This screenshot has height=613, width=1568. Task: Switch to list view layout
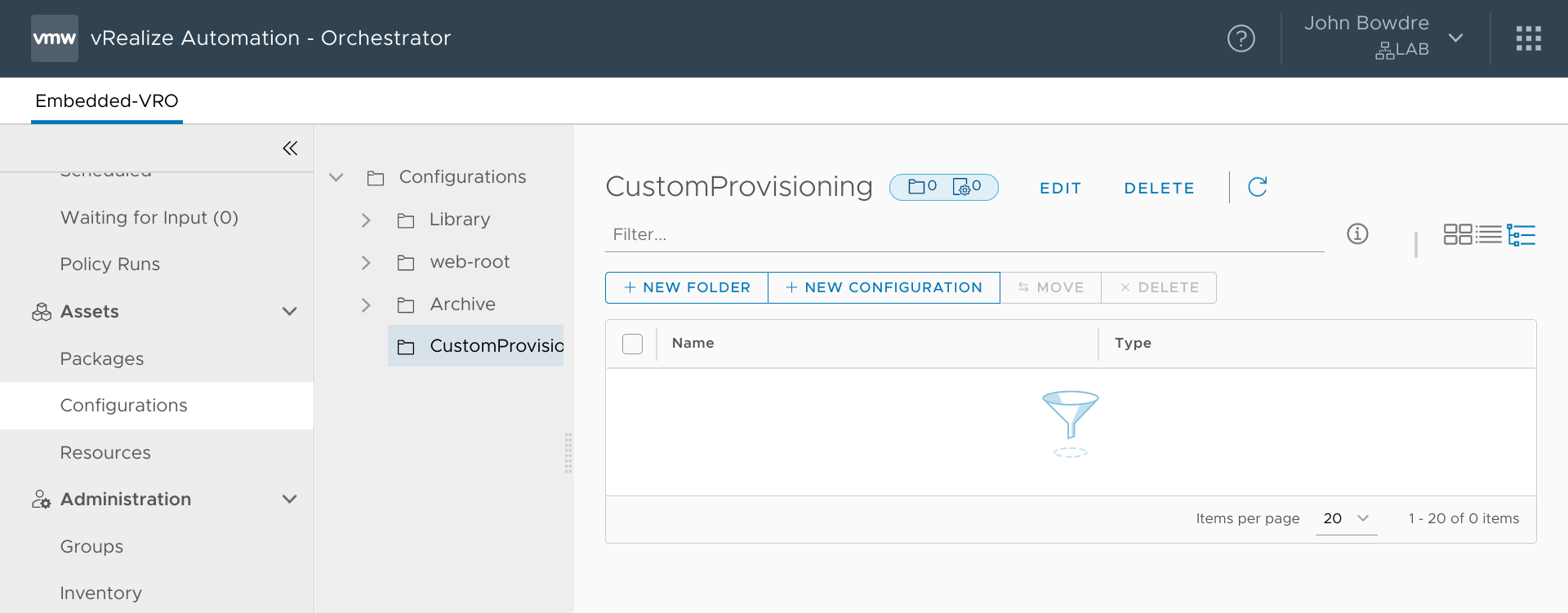1489,235
